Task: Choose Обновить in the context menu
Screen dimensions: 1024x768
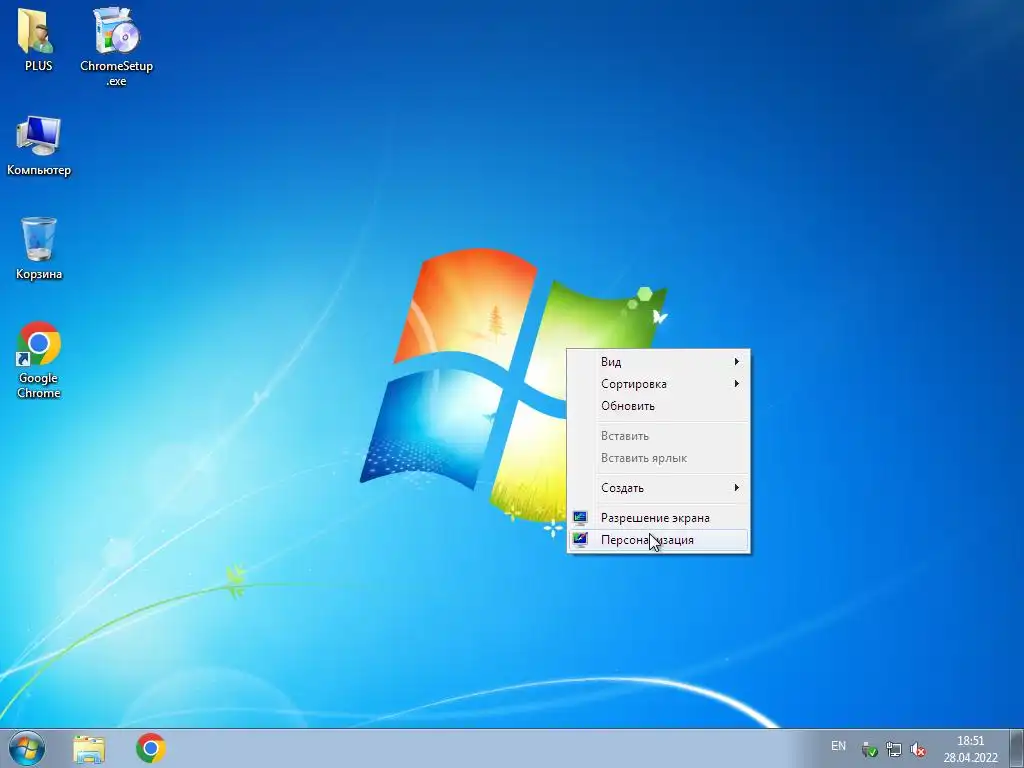Action: (658, 406)
